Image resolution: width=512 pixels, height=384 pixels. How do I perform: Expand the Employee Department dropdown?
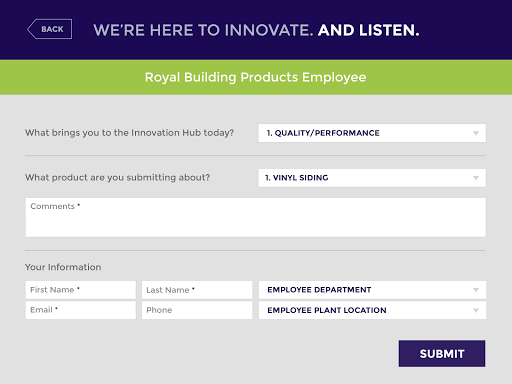coord(372,290)
